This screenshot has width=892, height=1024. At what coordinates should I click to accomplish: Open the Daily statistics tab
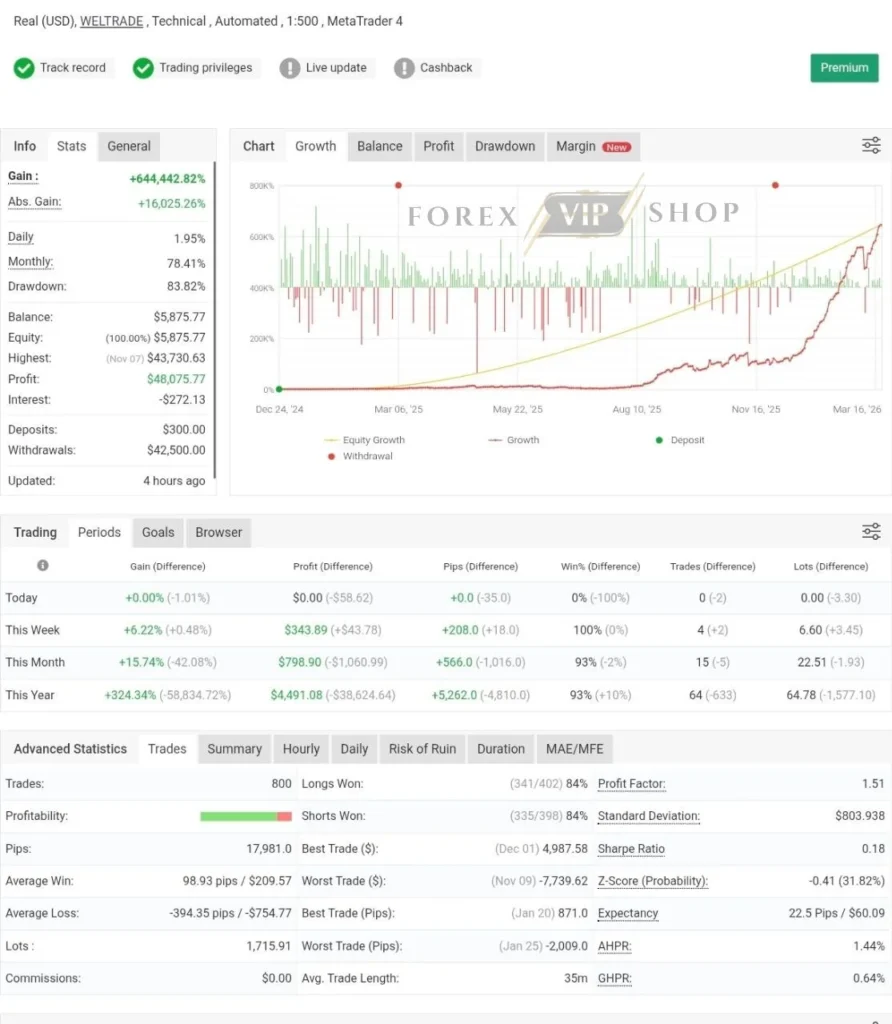pyautogui.click(x=354, y=749)
